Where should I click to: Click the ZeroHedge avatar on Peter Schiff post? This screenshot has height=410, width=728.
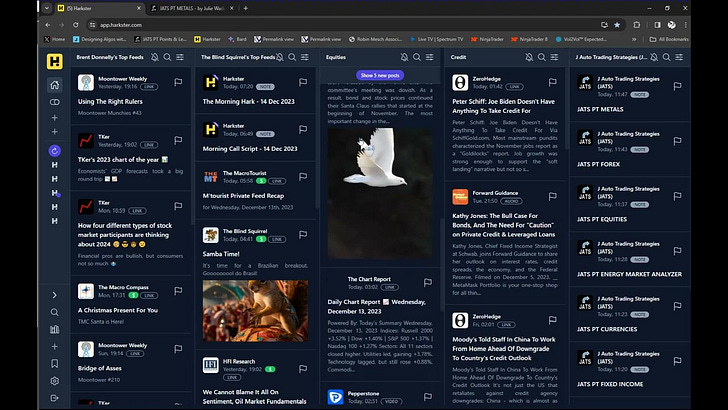tap(460, 83)
